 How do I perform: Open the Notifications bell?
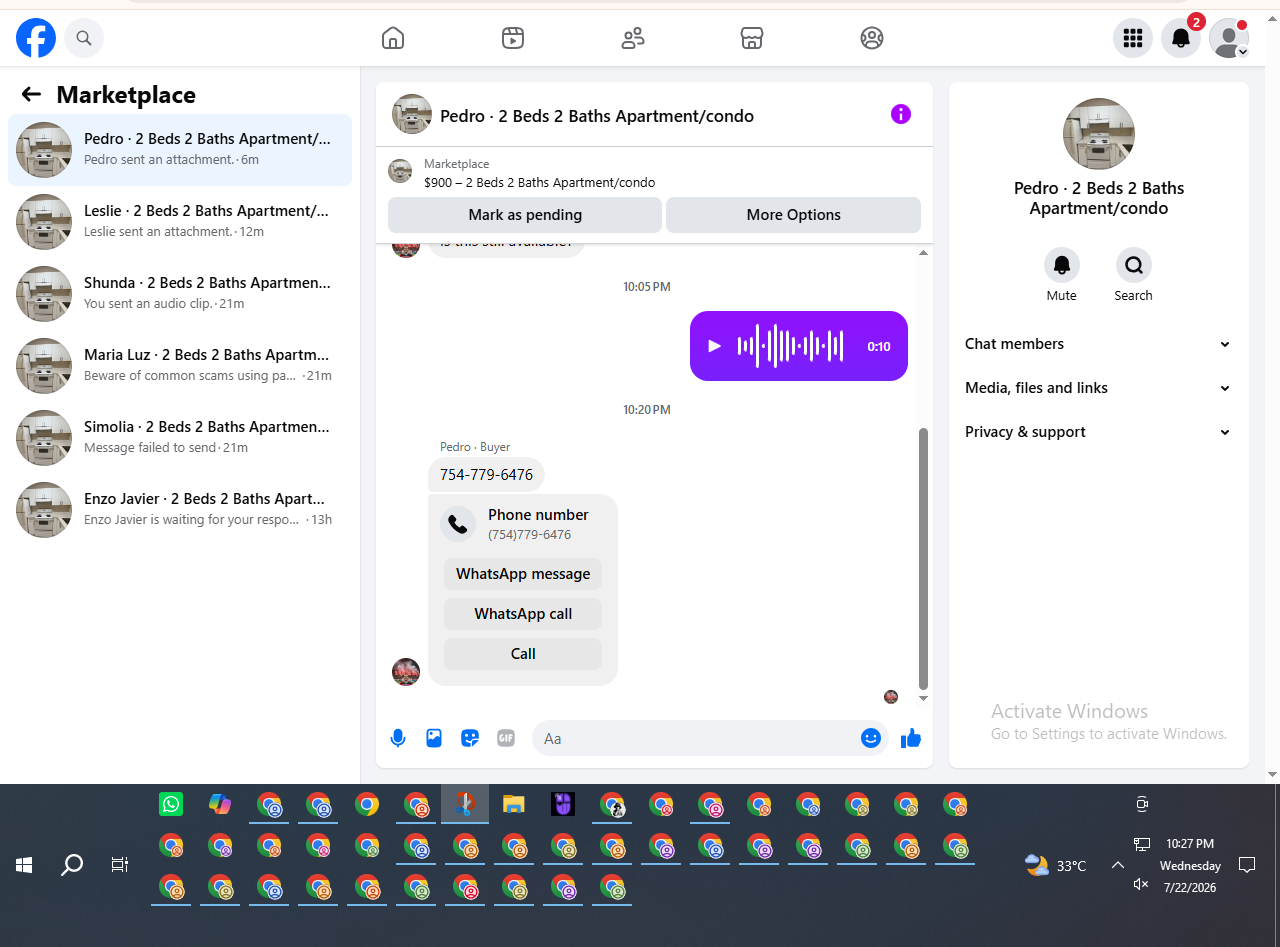(1181, 38)
